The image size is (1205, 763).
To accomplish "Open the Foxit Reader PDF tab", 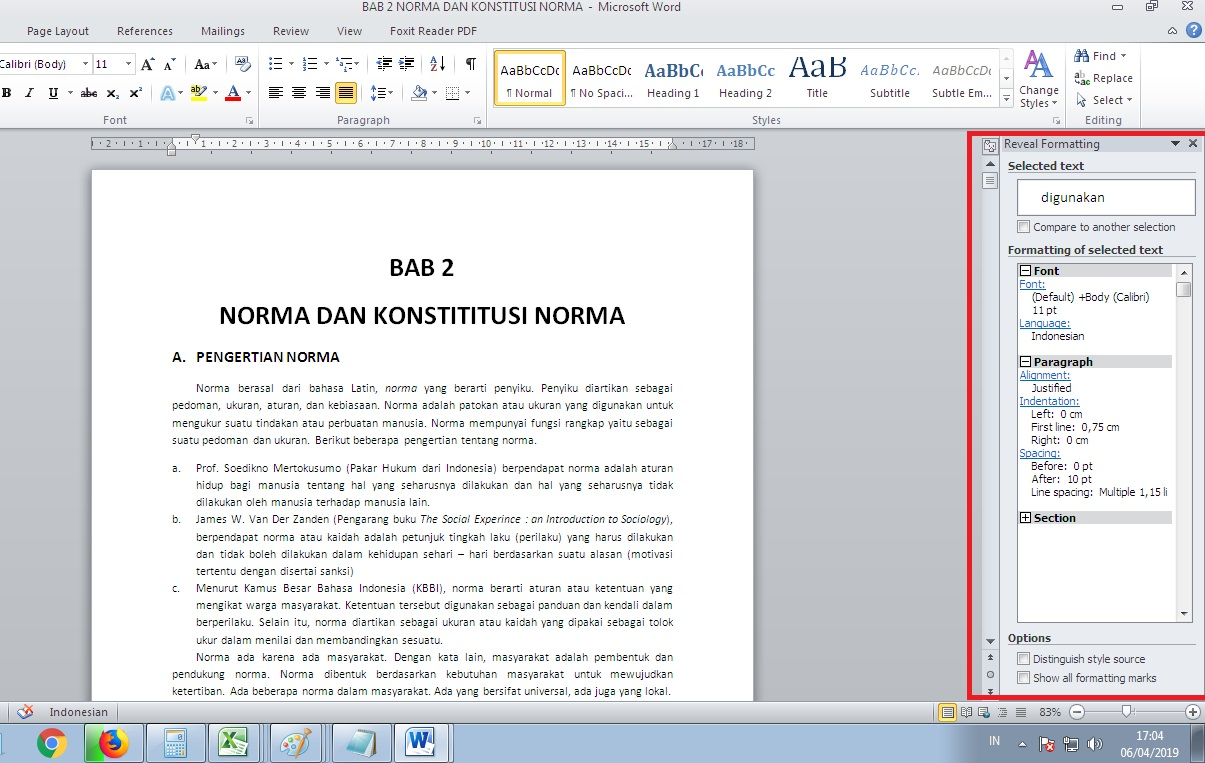I will click(432, 31).
